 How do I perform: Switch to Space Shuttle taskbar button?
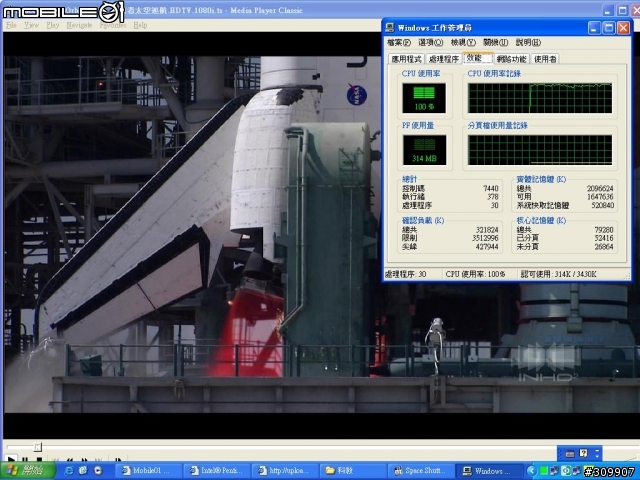click(x=420, y=471)
